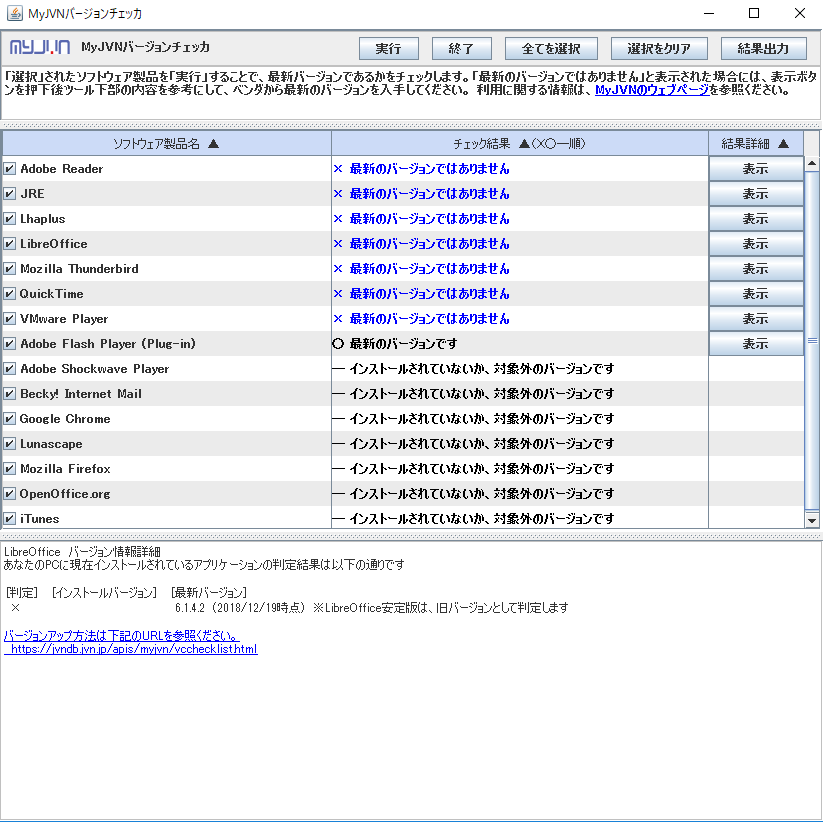Uncheck the Mozilla Firefox checkbox
823x822 pixels.
tap(9, 469)
